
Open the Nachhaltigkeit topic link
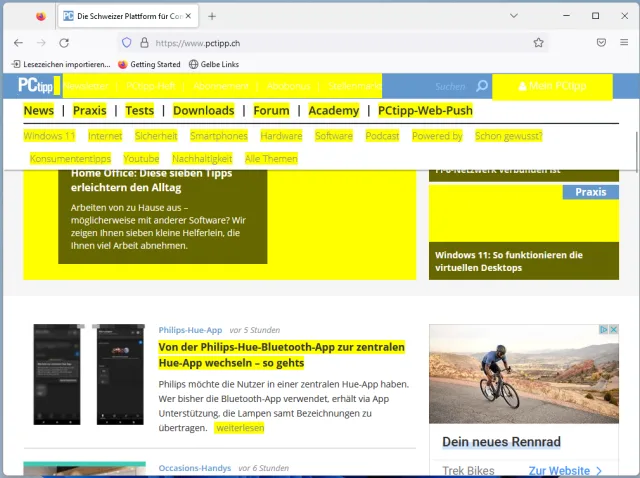(x=201, y=159)
